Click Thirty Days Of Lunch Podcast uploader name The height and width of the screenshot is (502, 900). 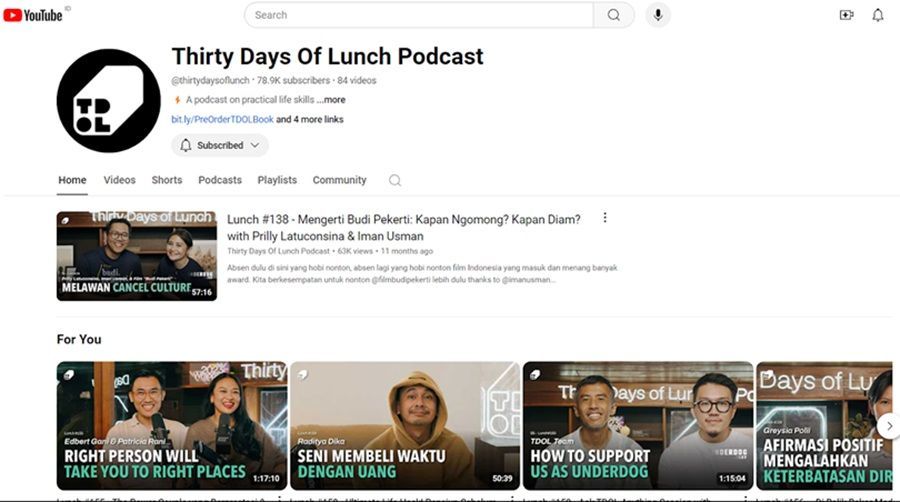[278, 251]
